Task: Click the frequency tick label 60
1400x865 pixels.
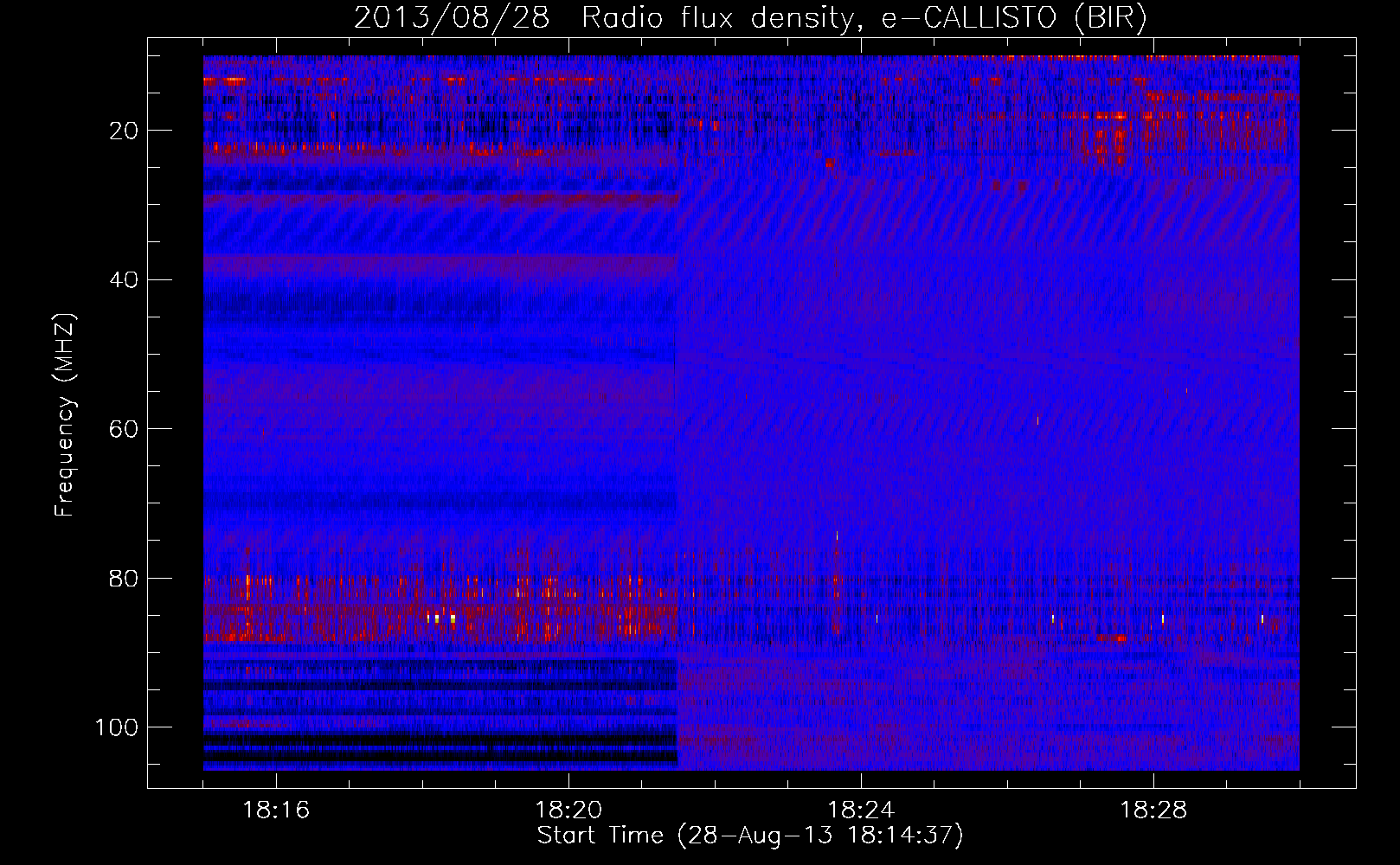Action: 124,429
